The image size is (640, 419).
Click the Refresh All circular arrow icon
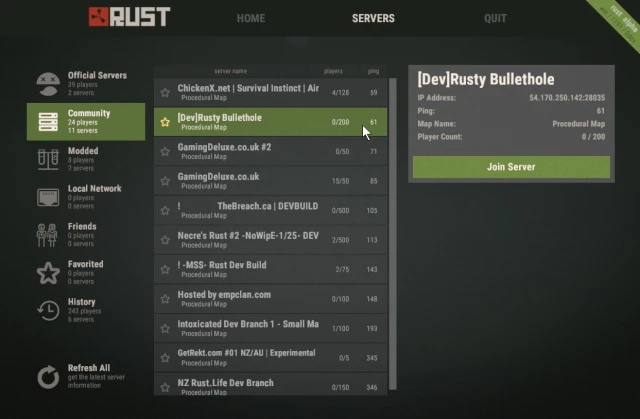click(48, 377)
